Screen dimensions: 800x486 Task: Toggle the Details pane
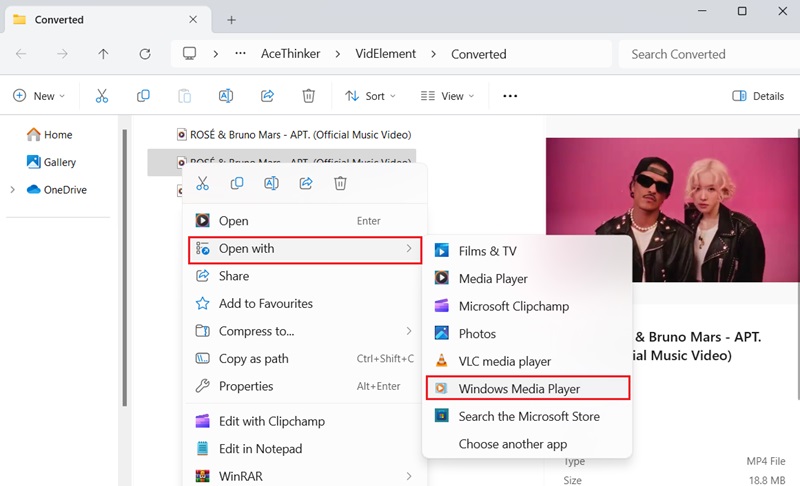coord(758,96)
